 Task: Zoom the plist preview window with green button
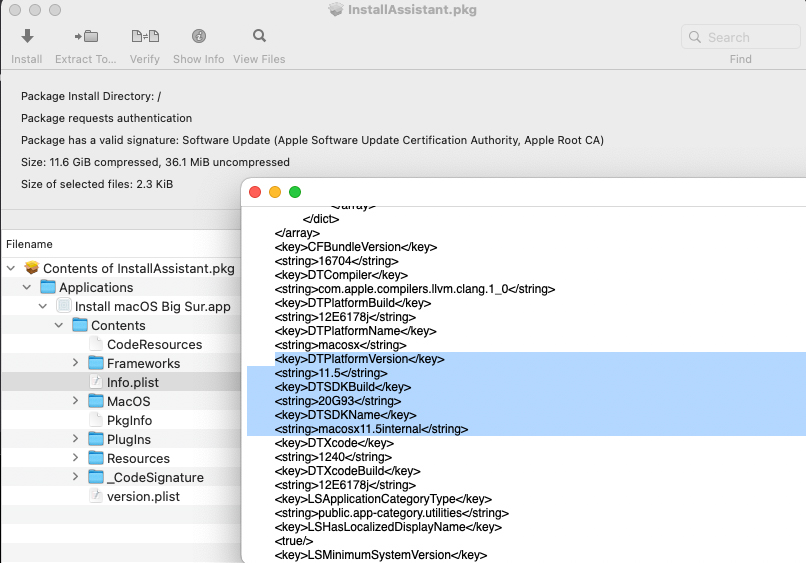point(295,192)
